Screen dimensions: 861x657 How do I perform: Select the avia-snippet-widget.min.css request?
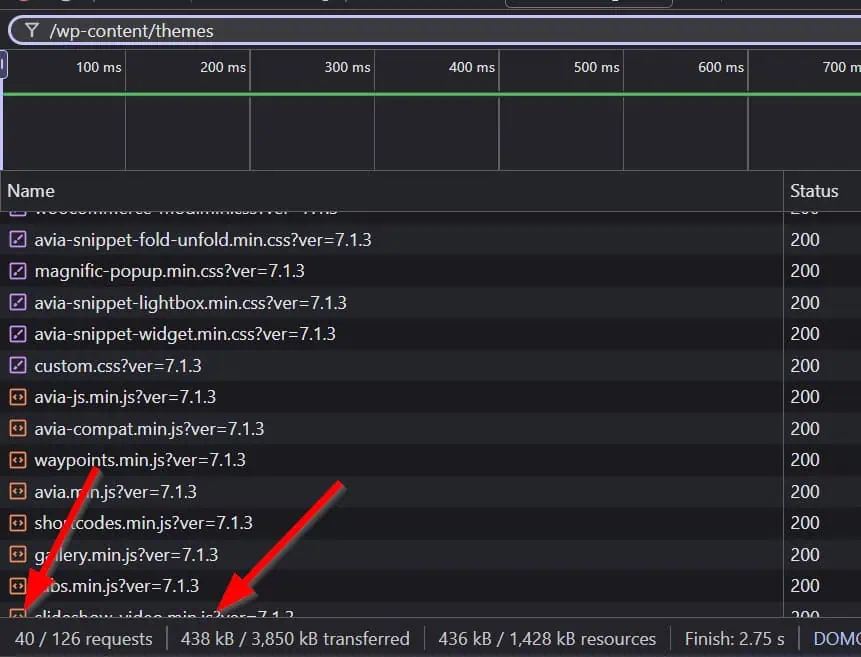click(x=185, y=334)
